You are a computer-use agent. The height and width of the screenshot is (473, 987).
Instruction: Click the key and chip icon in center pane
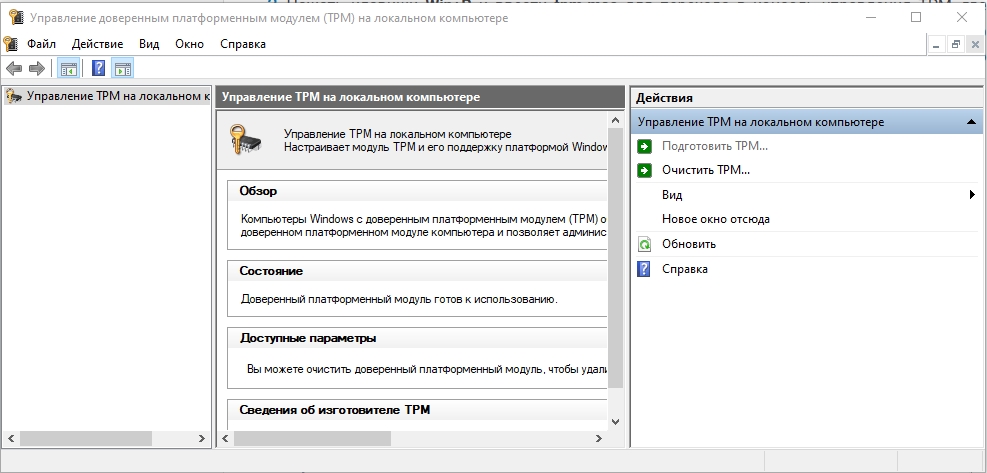click(x=245, y=139)
